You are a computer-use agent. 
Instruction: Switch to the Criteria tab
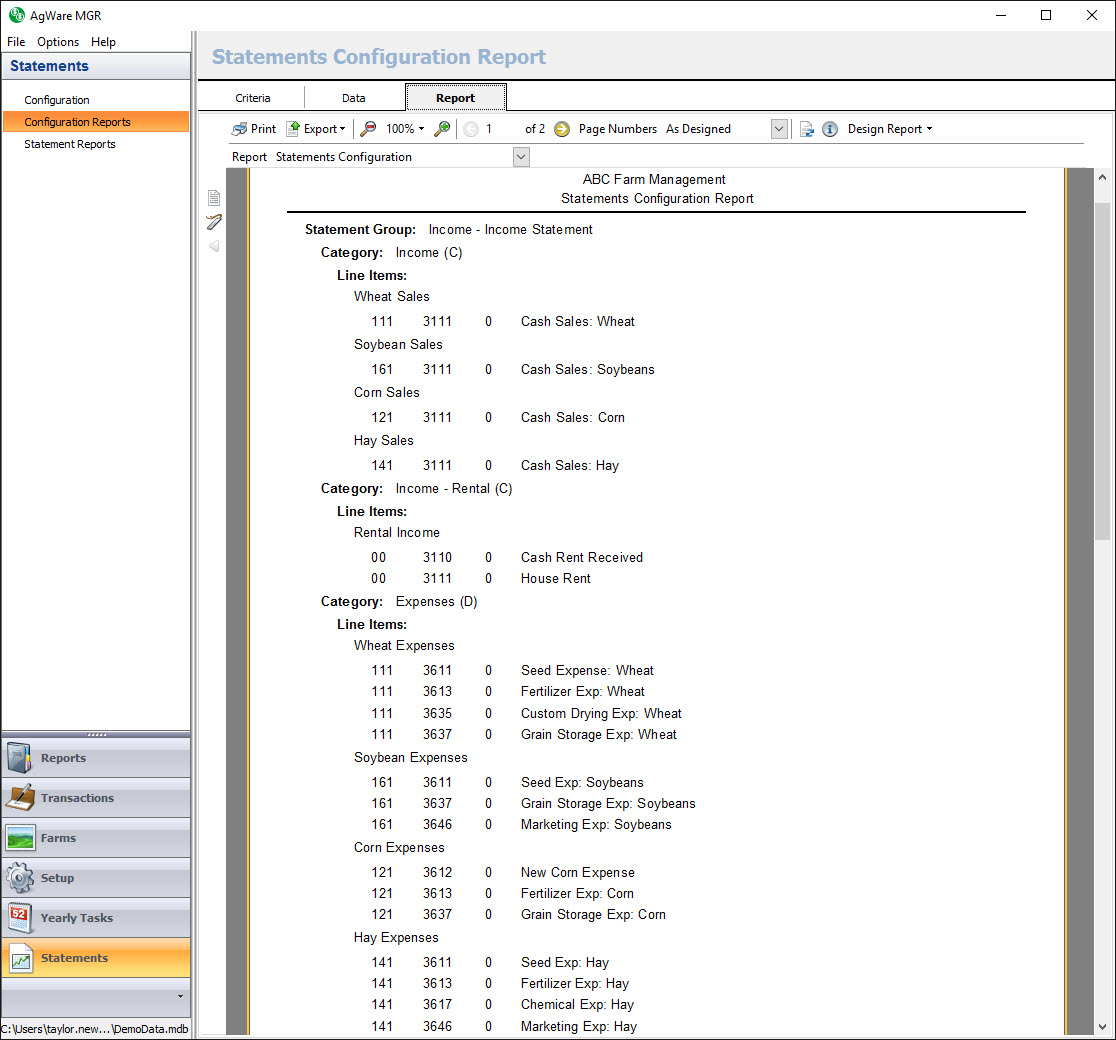(x=253, y=98)
